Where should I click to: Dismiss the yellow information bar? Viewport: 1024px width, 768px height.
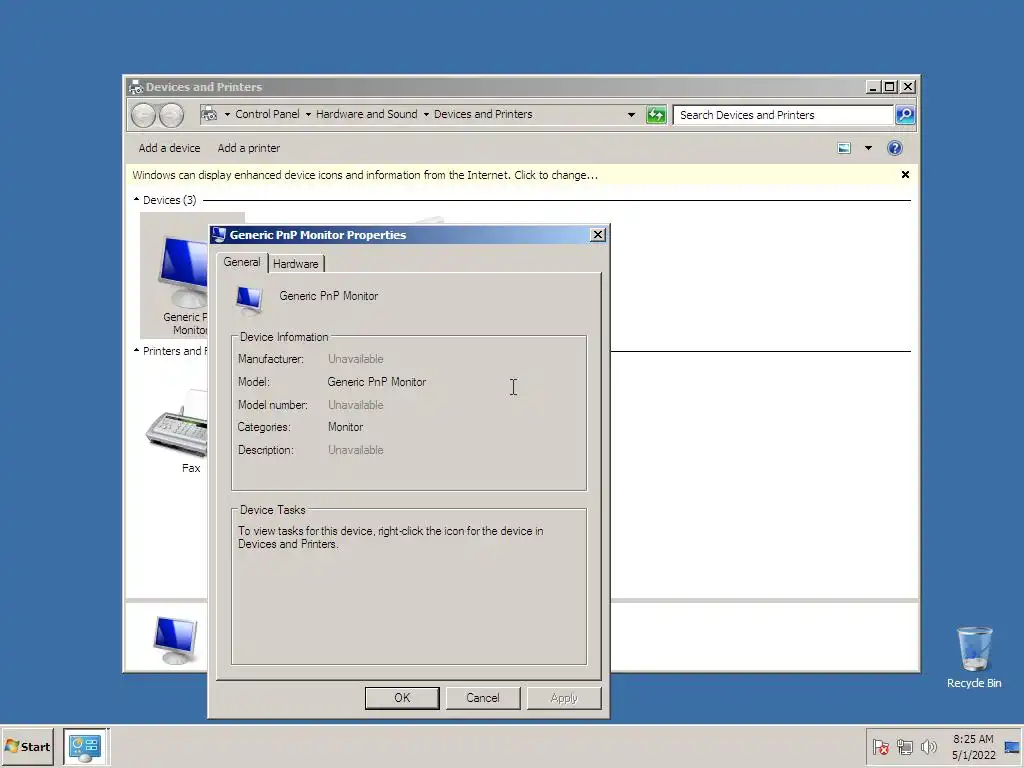(x=905, y=174)
